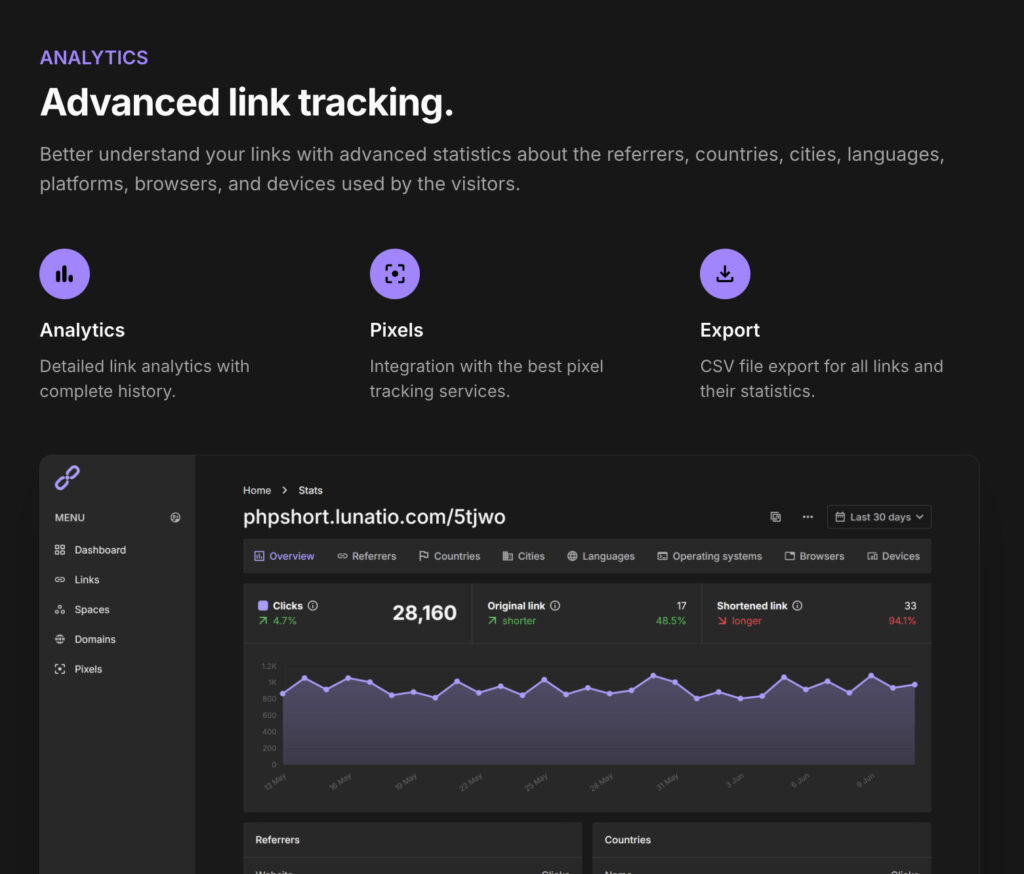Click the theme icon beside MENU

pos(176,518)
